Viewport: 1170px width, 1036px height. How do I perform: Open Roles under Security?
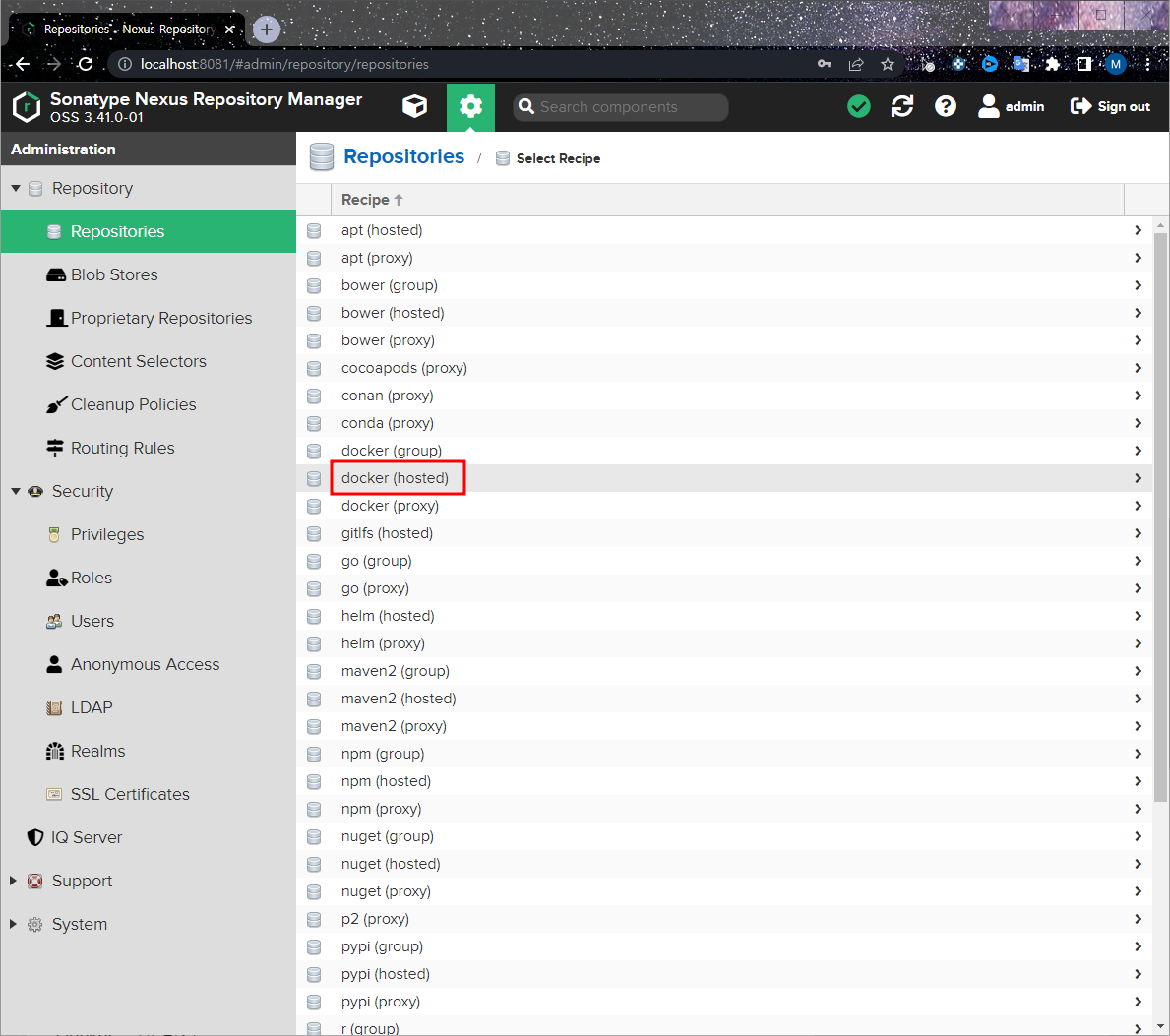click(x=79, y=578)
